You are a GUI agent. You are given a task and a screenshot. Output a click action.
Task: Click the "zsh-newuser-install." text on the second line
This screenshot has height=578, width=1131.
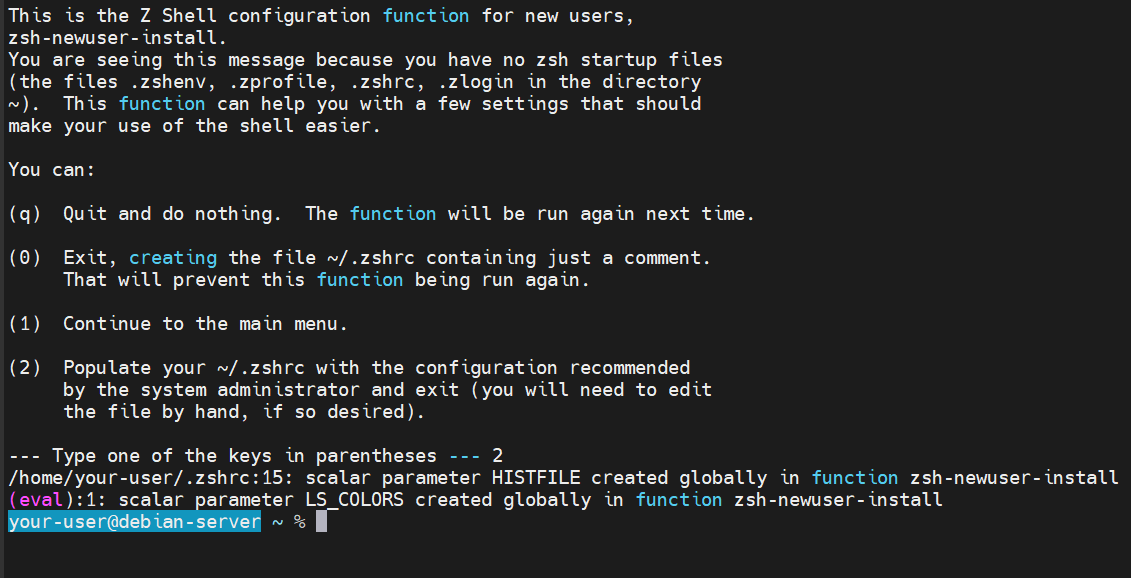(117, 38)
